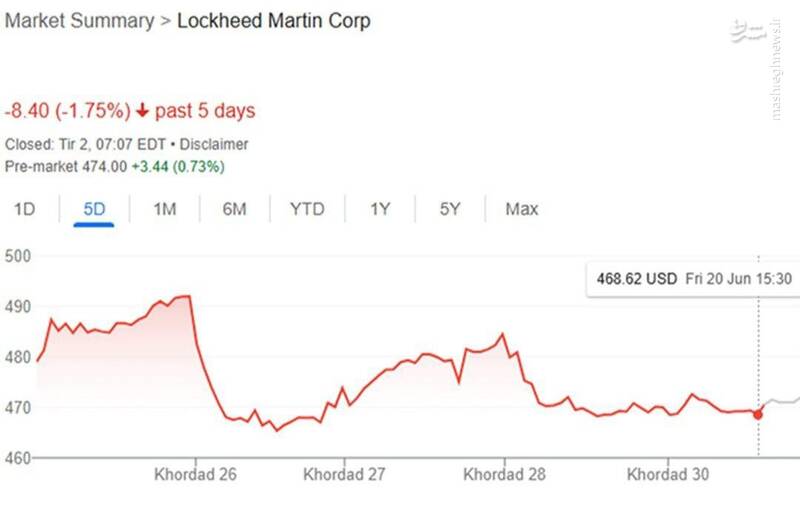Click the Market Summary breadcrumb link
This screenshot has height=529, width=800.
point(80,21)
